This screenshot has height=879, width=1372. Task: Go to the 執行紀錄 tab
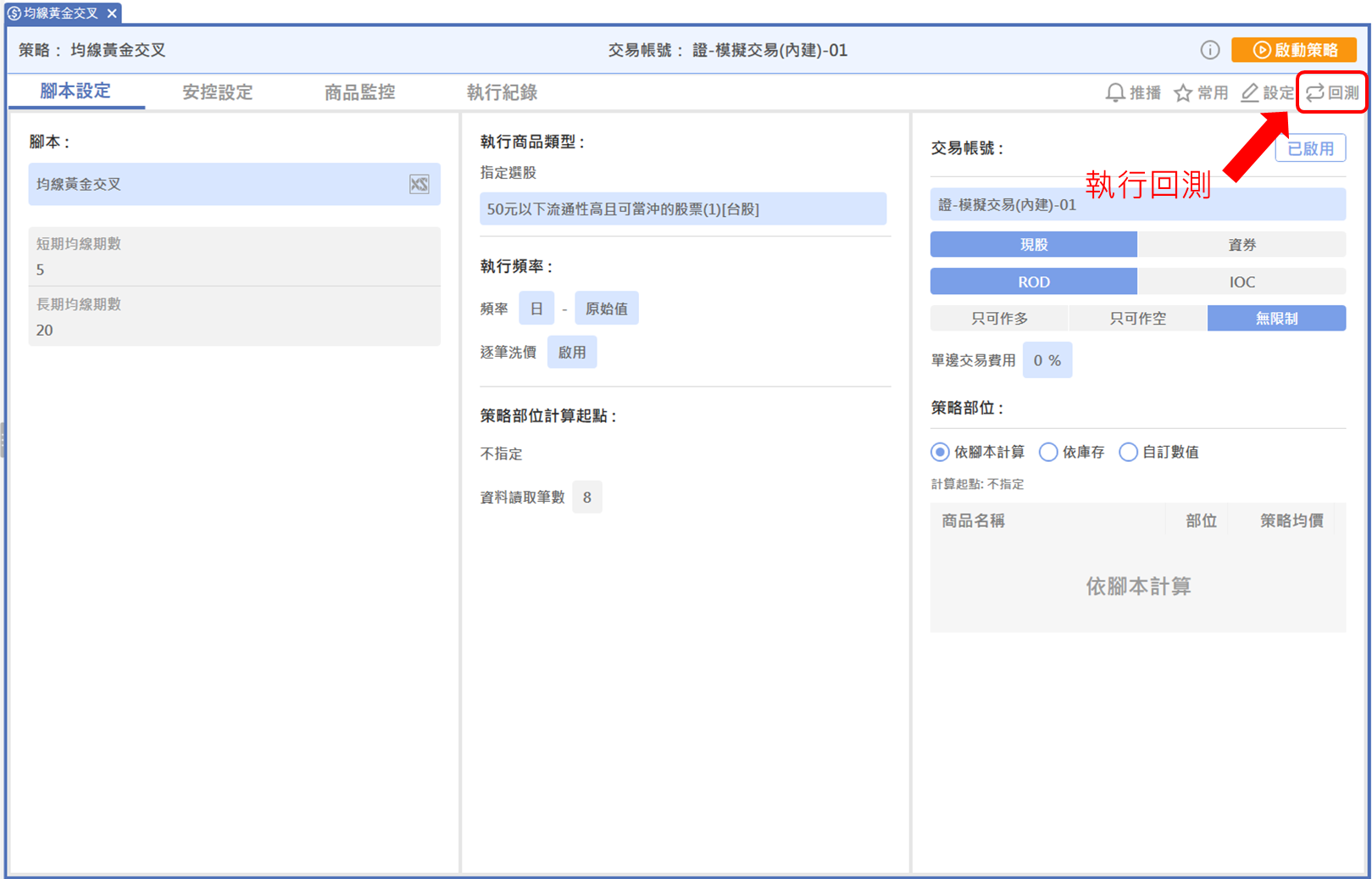tap(502, 92)
